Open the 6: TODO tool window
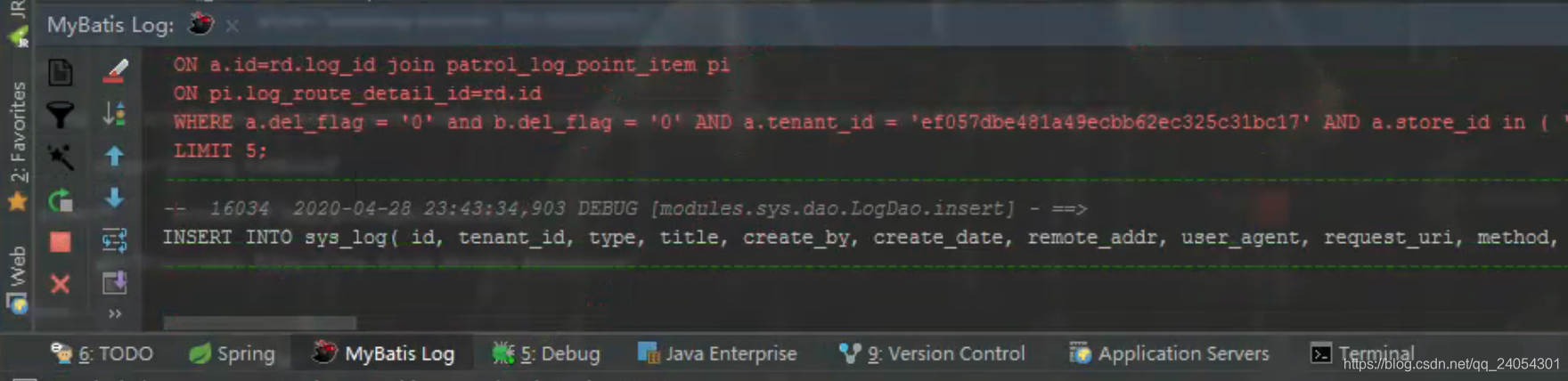The image size is (1568, 381). 102,353
